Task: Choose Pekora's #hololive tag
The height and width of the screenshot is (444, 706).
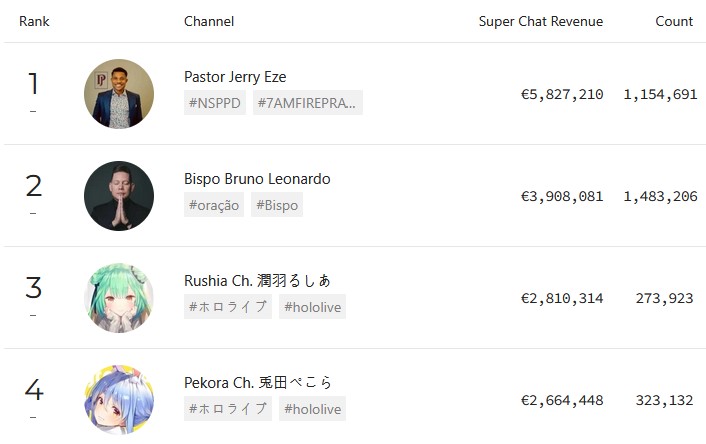Action: 312,409
